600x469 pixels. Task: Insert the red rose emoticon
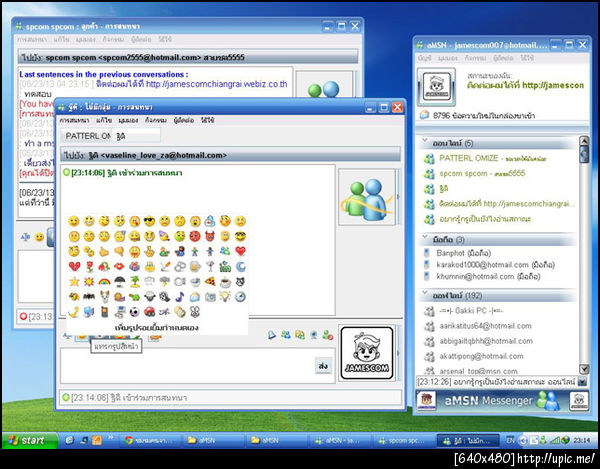coord(89,266)
